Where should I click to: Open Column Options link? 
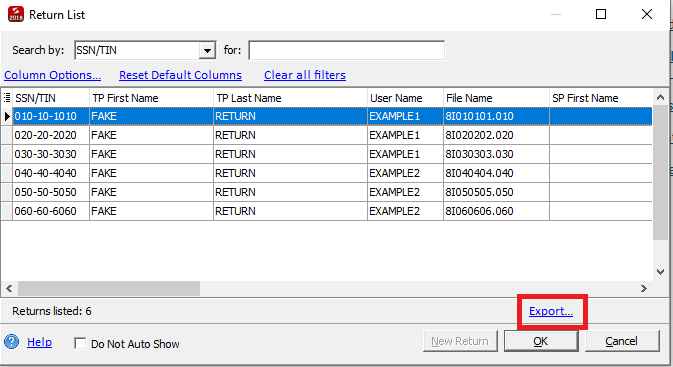tap(52, 75)
